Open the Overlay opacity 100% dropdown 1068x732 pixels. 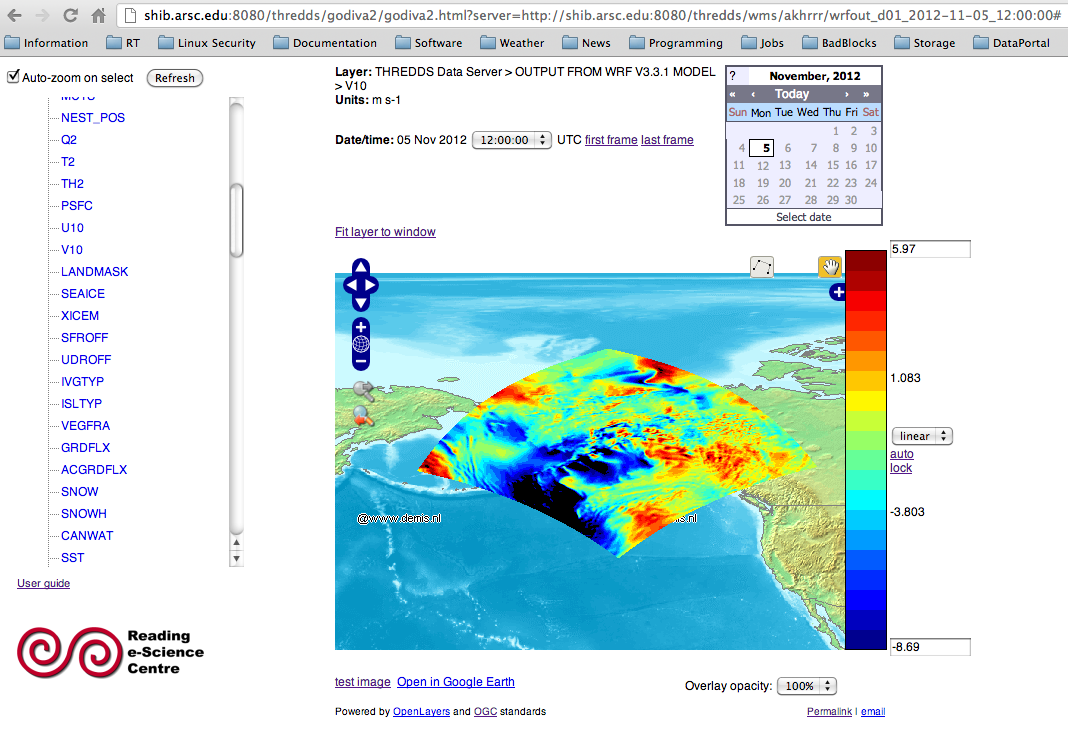pyautogui.click(x=806, y=686)
